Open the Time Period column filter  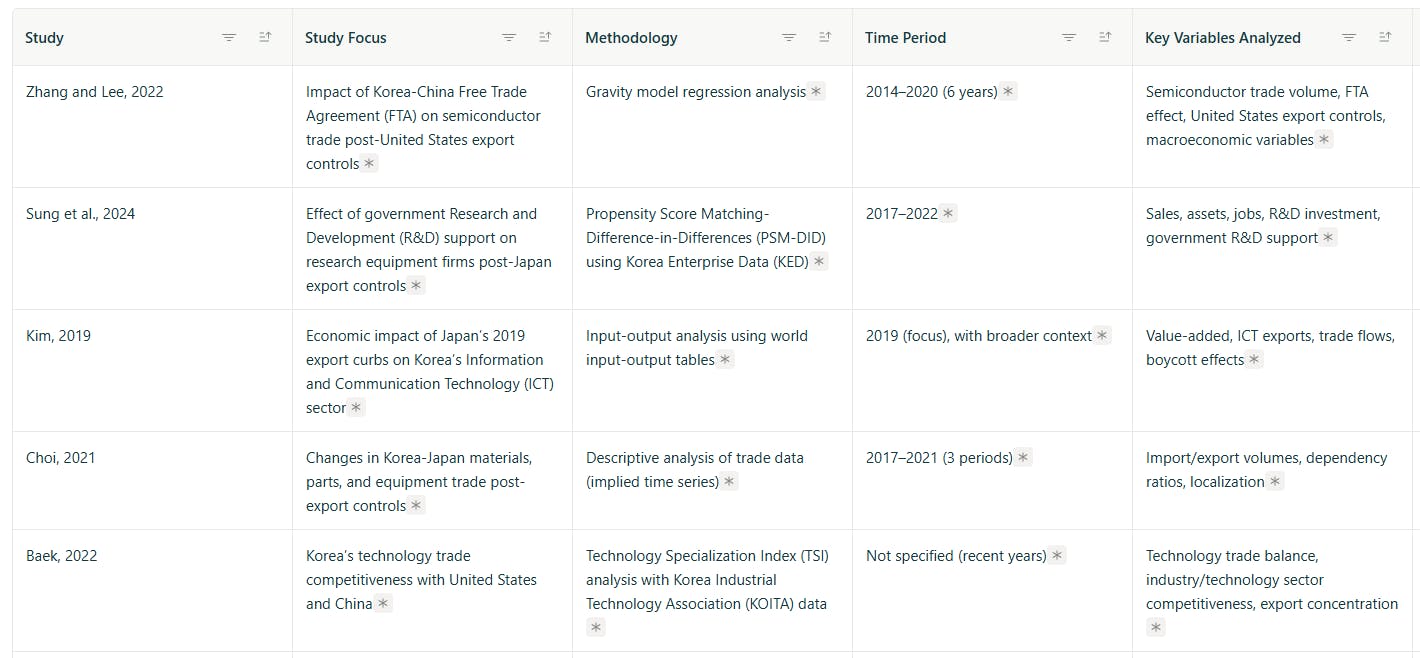(x=1069, y=37)
